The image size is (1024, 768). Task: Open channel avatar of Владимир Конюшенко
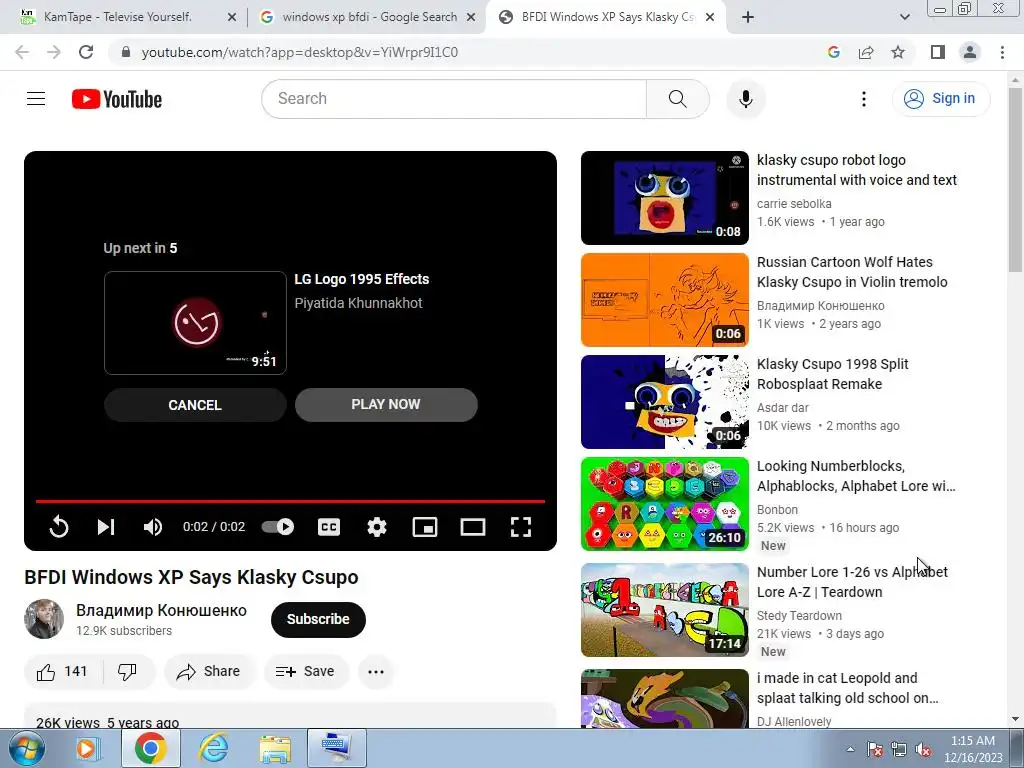coord(44,619)
